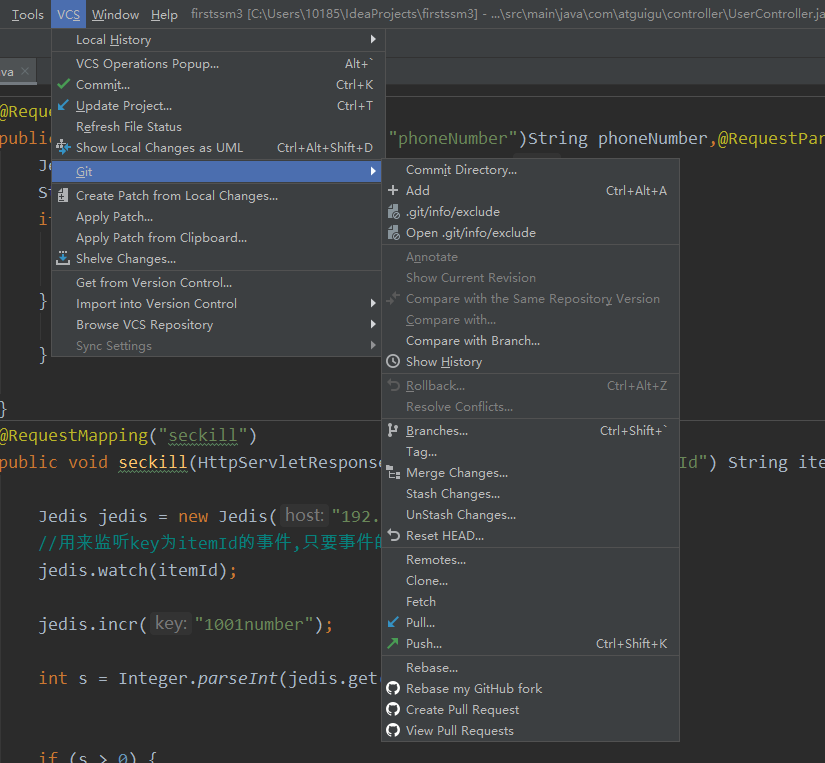
Task: Click the green Push arrow icon
Action: (x=393, y=644)
